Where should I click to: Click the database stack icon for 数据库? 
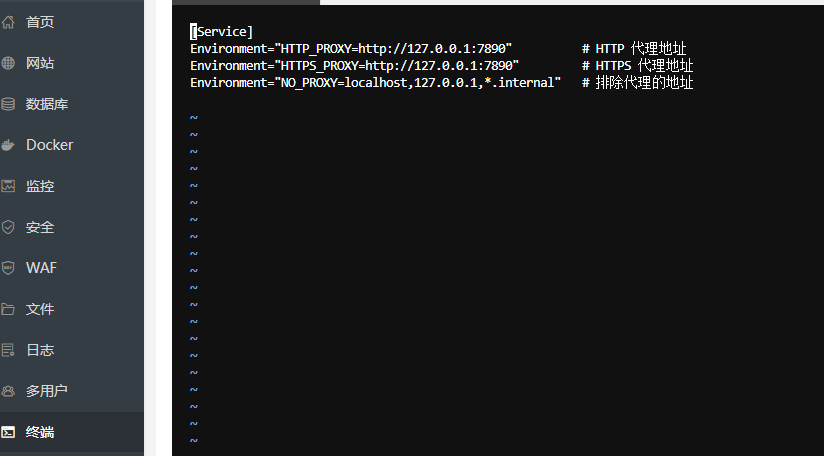[8, 104]
